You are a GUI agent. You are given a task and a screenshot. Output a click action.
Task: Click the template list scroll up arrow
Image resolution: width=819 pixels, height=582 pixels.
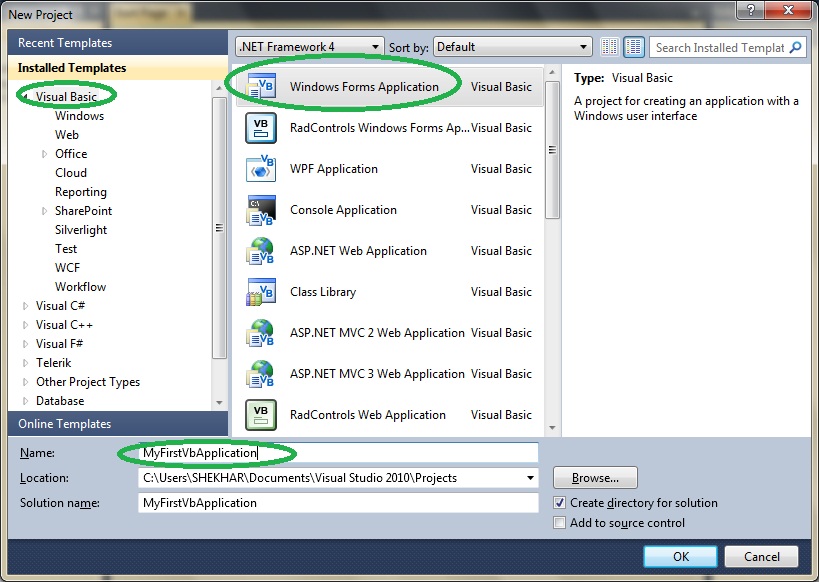552,72
